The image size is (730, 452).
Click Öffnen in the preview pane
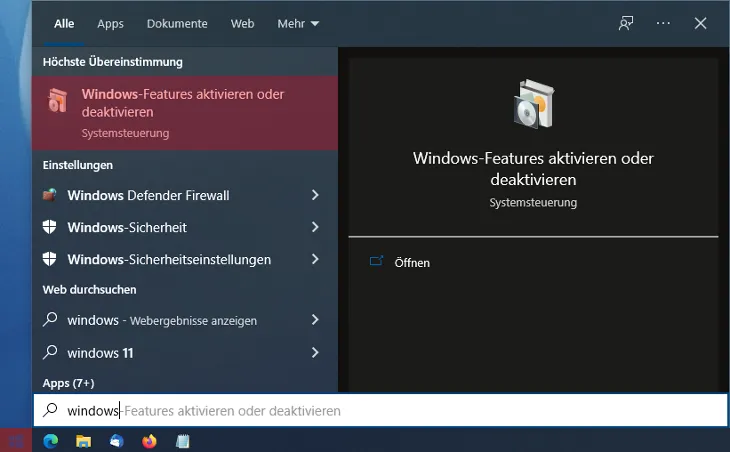[412, 263]
